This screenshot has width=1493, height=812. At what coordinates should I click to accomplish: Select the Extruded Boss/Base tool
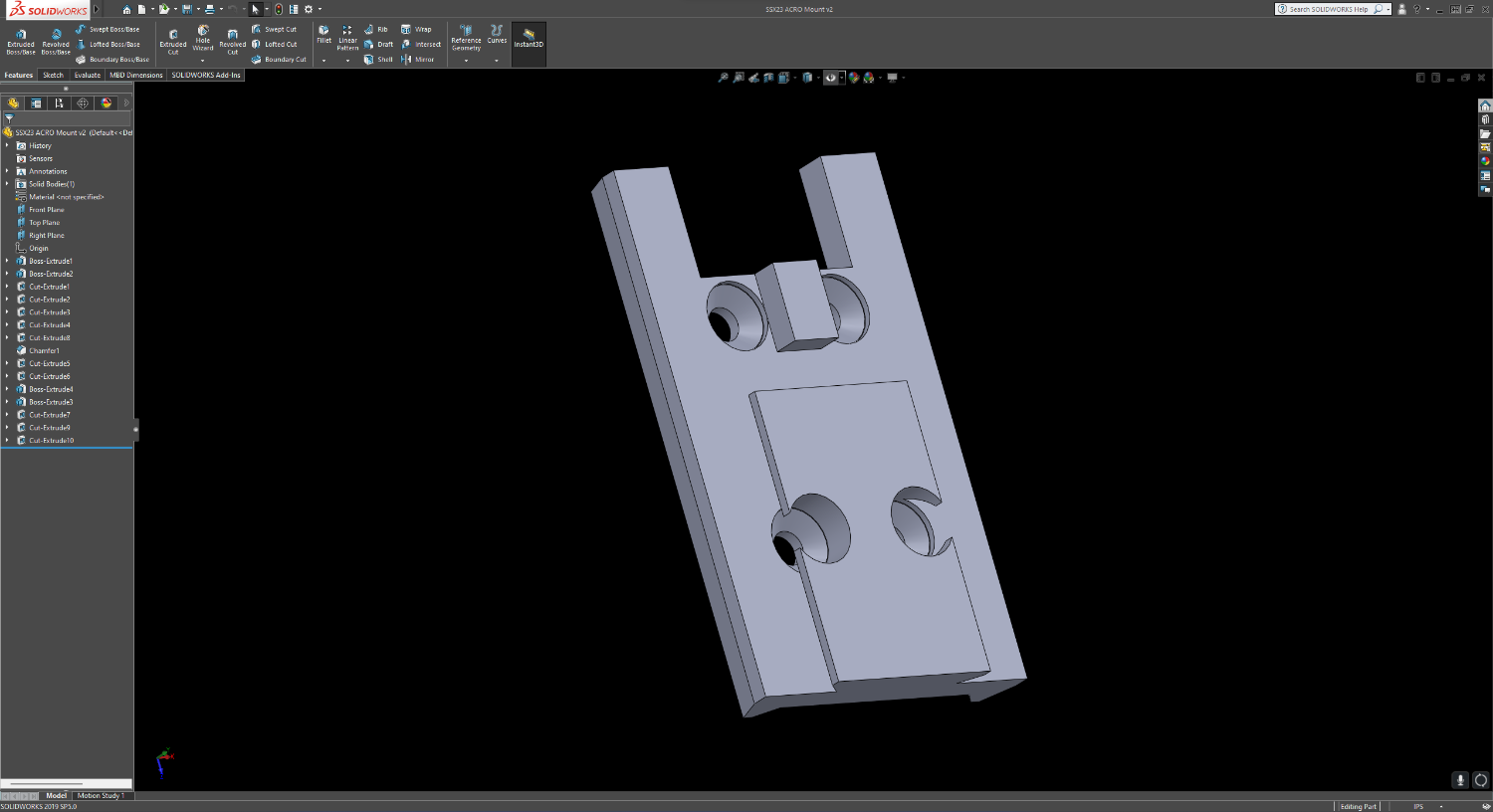click(x=21, y=41)
